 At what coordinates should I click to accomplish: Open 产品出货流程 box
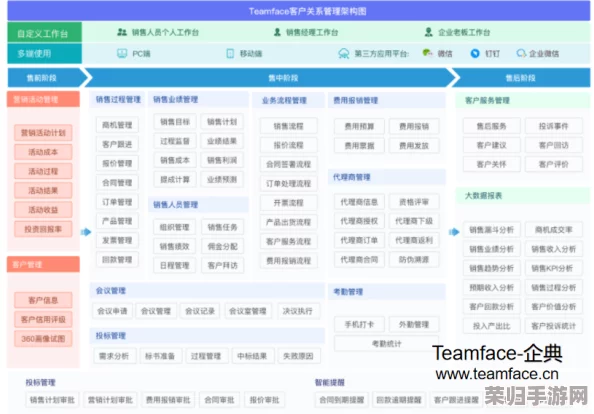[288, 222]
